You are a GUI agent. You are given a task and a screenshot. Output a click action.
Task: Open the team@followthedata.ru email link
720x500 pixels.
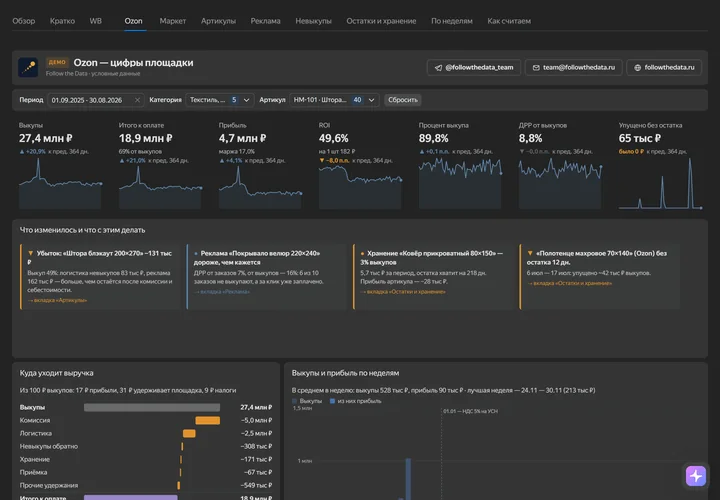(x=574, y=67)
